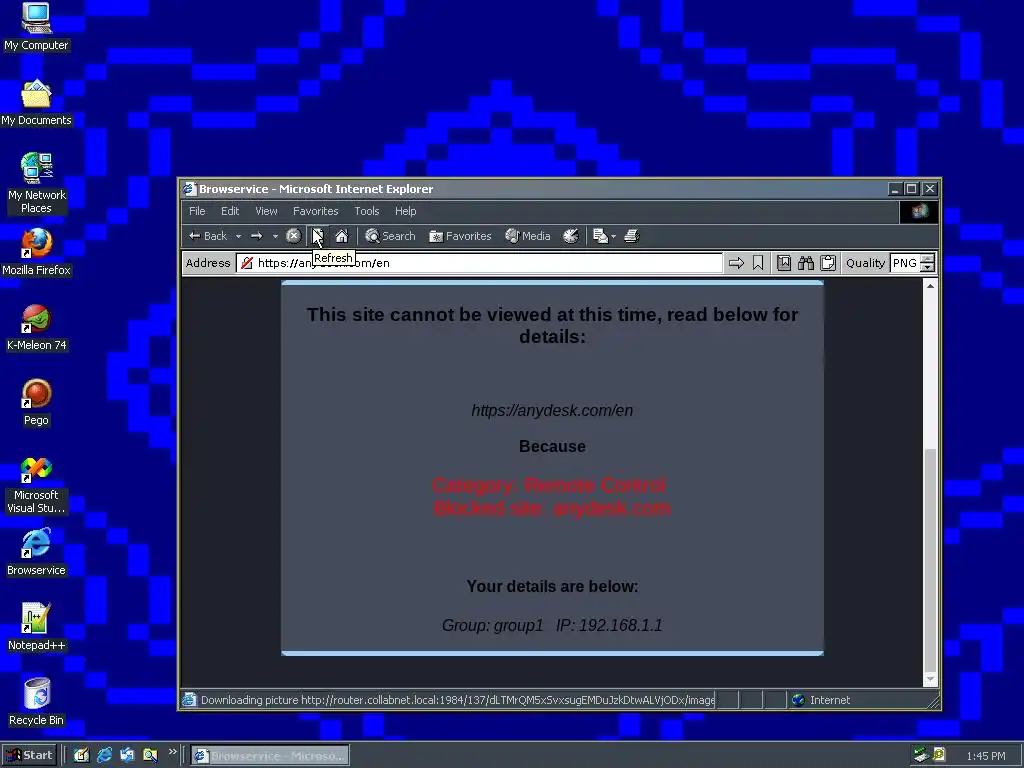This screenshot has height=768, width=1024.
Task: Expand Quick Launch overflow chevron
Action: 172,752
